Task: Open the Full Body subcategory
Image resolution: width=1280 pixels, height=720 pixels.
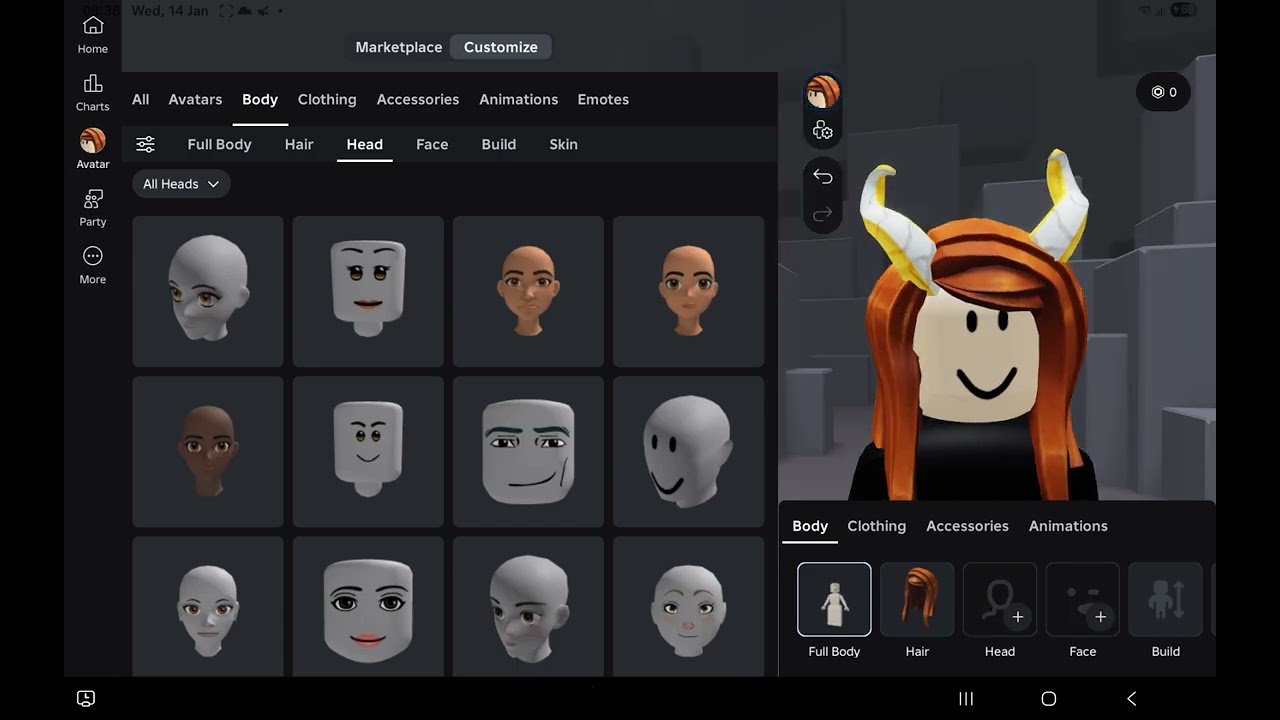Action: point(219,144)
